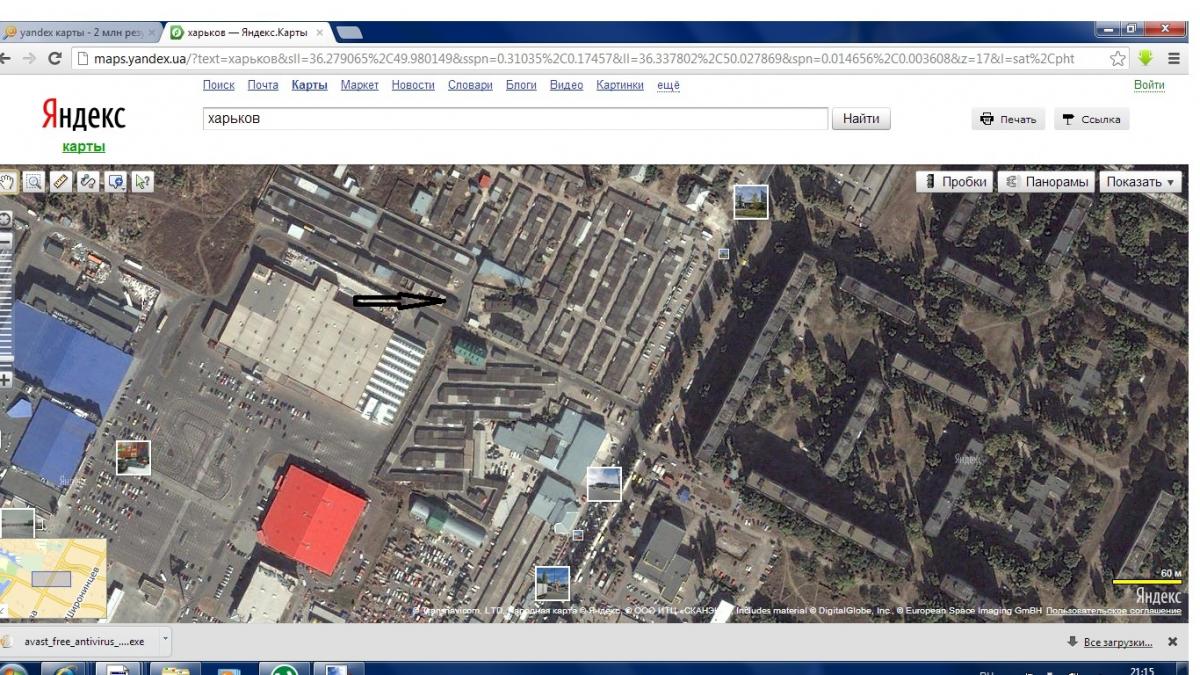This screenshot has height=675, width=1200.
Task: Open the Картинки service link
Action: (x=620, y=85)
